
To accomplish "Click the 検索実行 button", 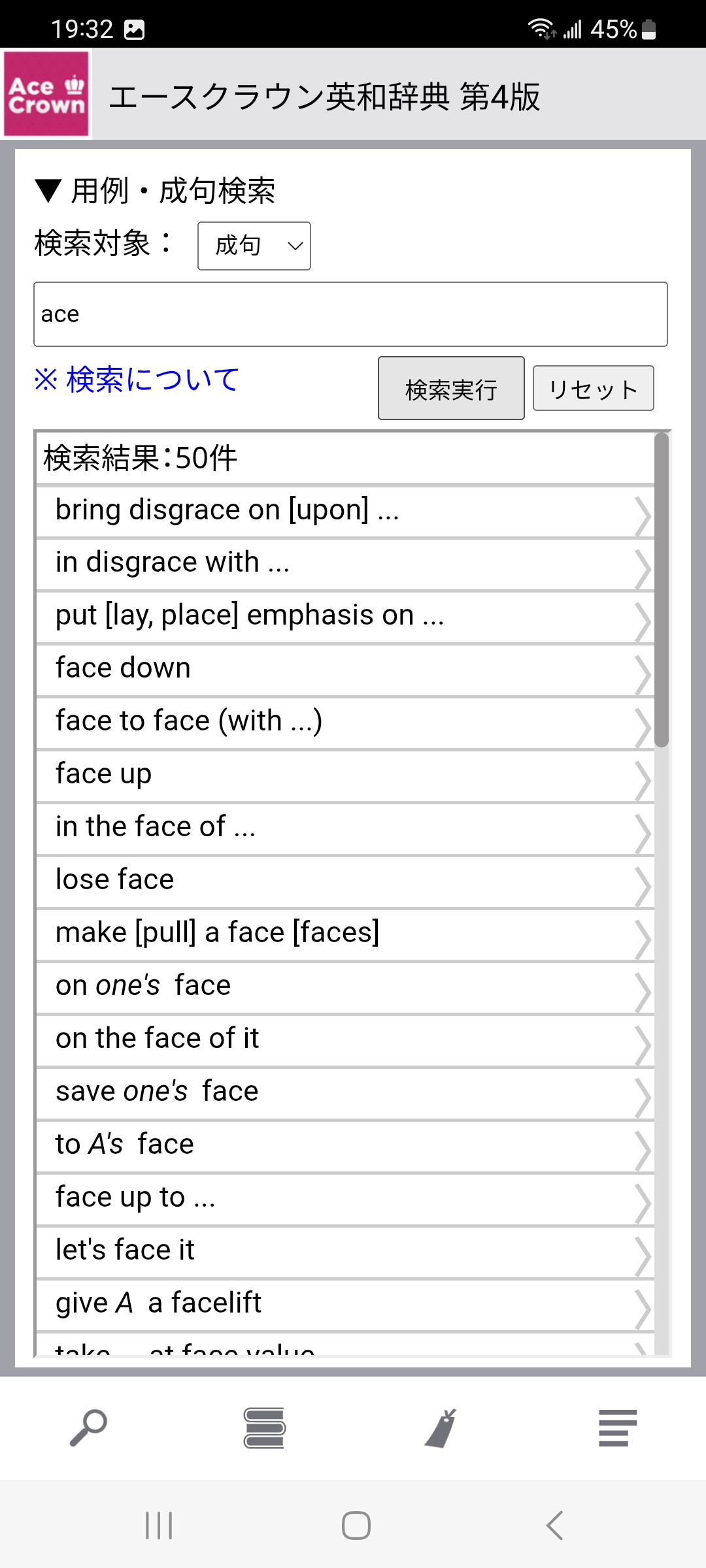I will pos(451,389).
